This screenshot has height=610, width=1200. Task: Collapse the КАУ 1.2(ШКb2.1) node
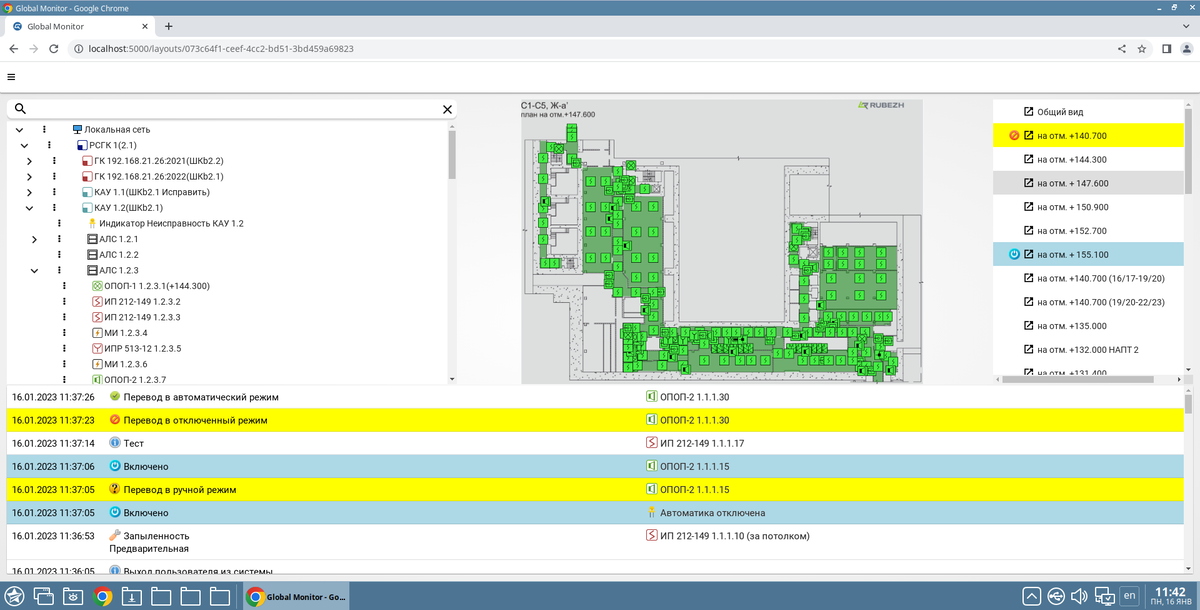pos(29,208)
